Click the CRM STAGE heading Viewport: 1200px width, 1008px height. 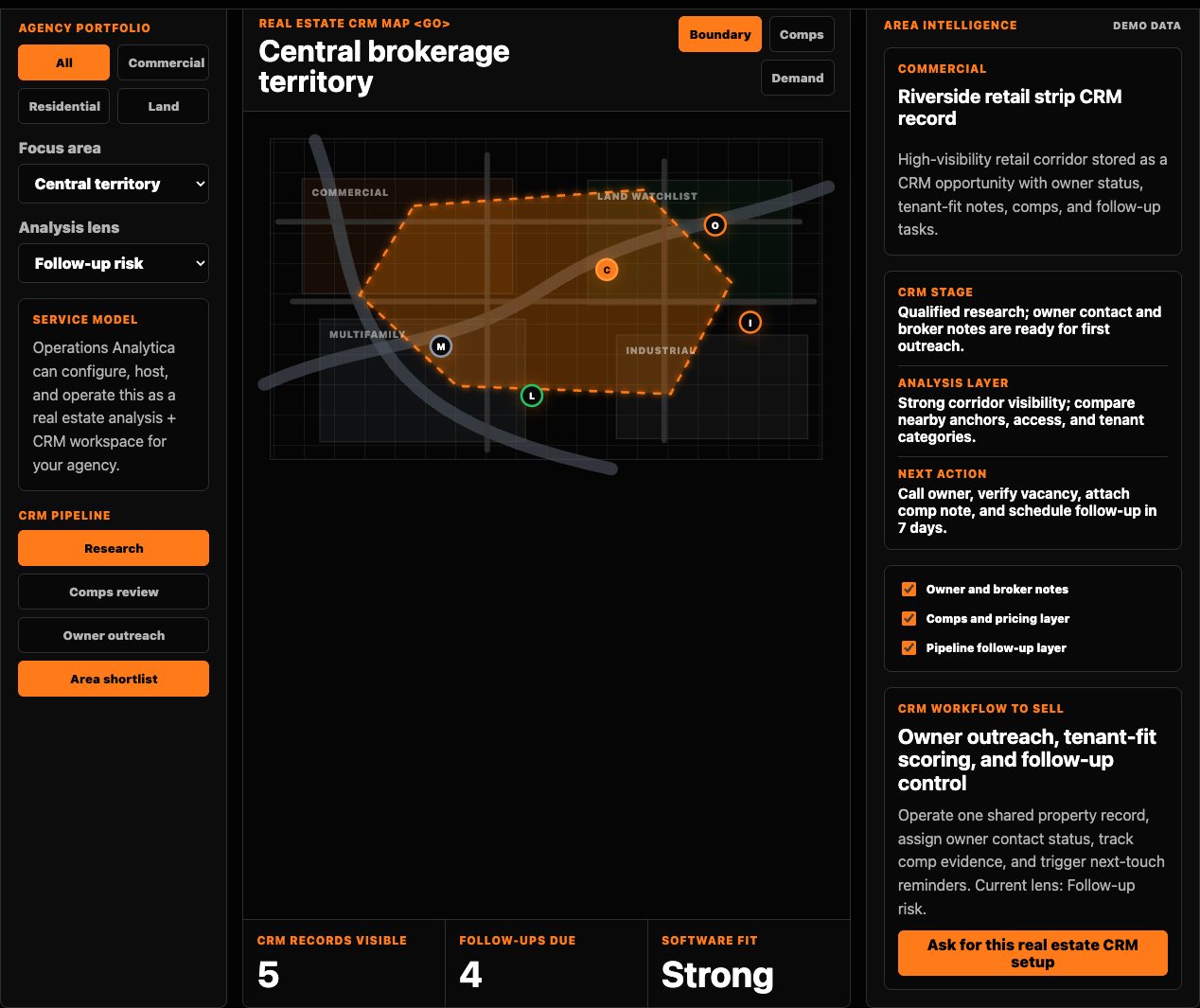935,292
